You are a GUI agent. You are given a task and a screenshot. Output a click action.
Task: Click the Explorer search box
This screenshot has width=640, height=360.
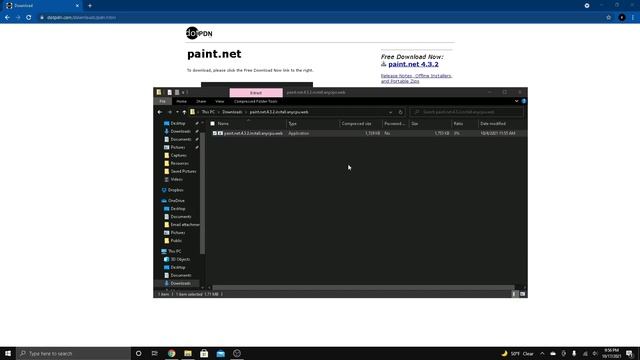click(466, 112)
